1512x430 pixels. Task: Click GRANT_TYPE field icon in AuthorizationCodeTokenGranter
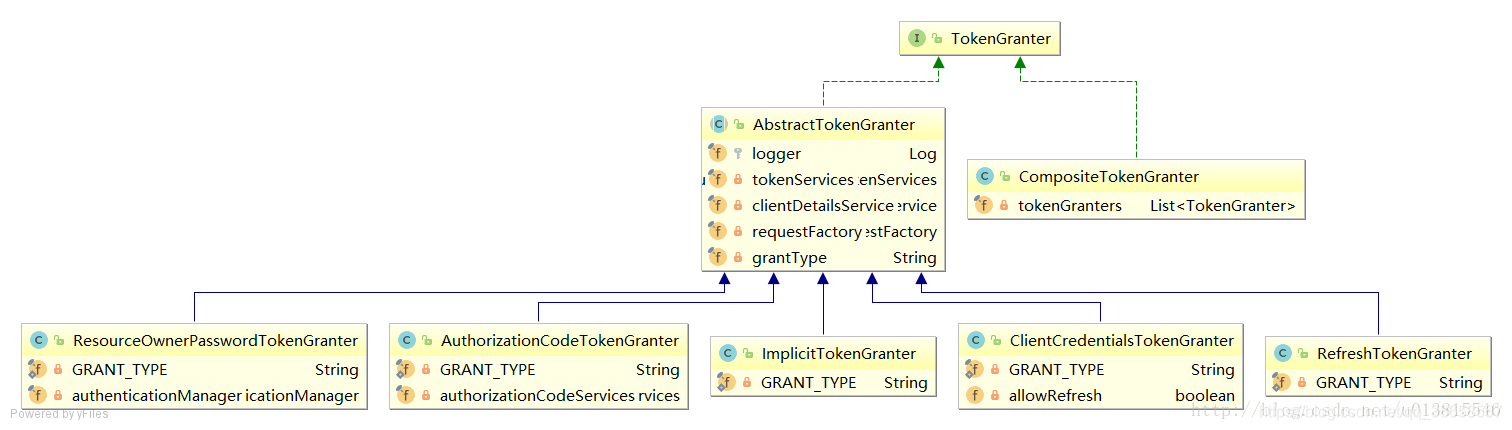click(406, 369)
